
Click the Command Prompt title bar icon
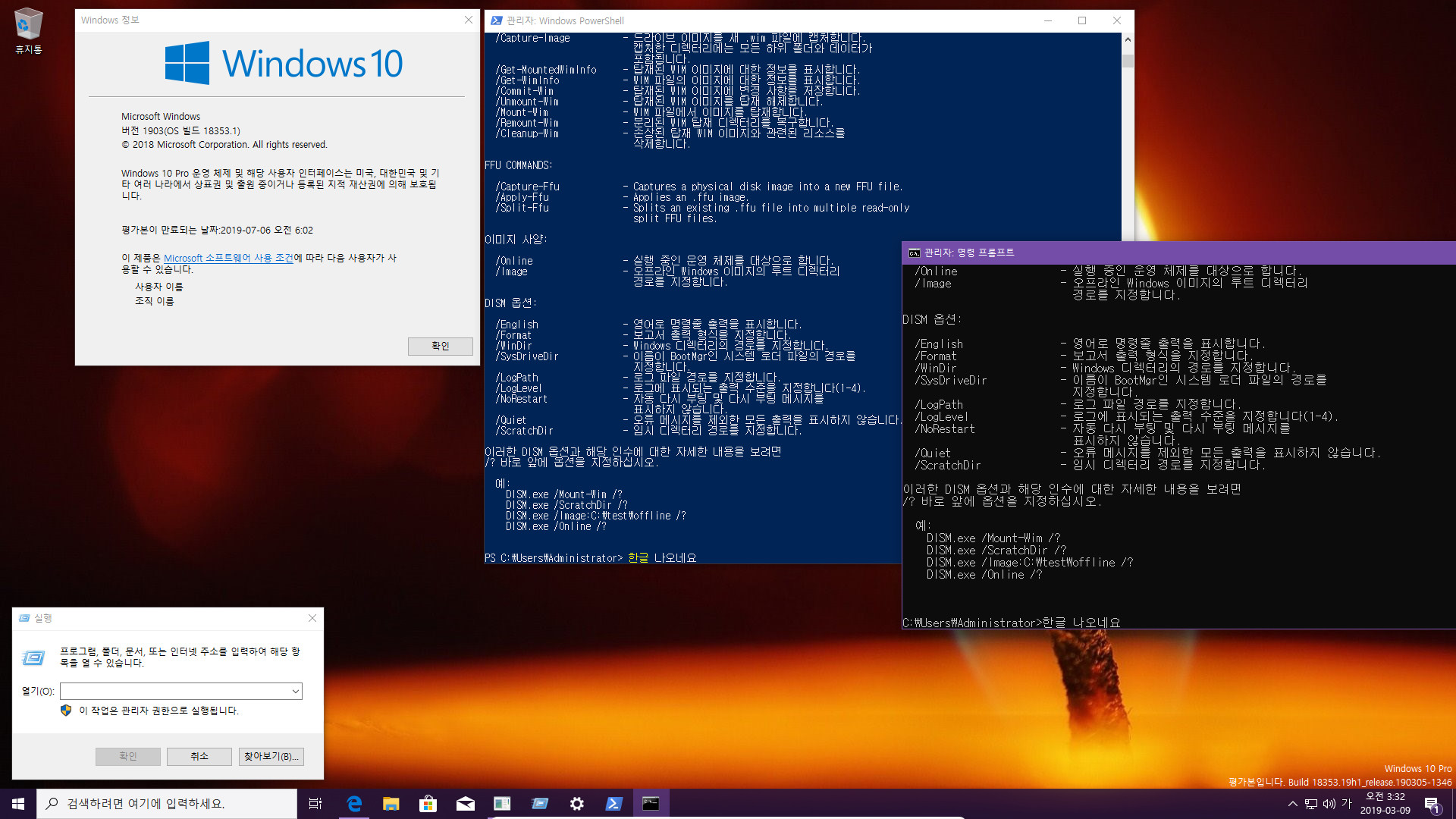point(915,253)
